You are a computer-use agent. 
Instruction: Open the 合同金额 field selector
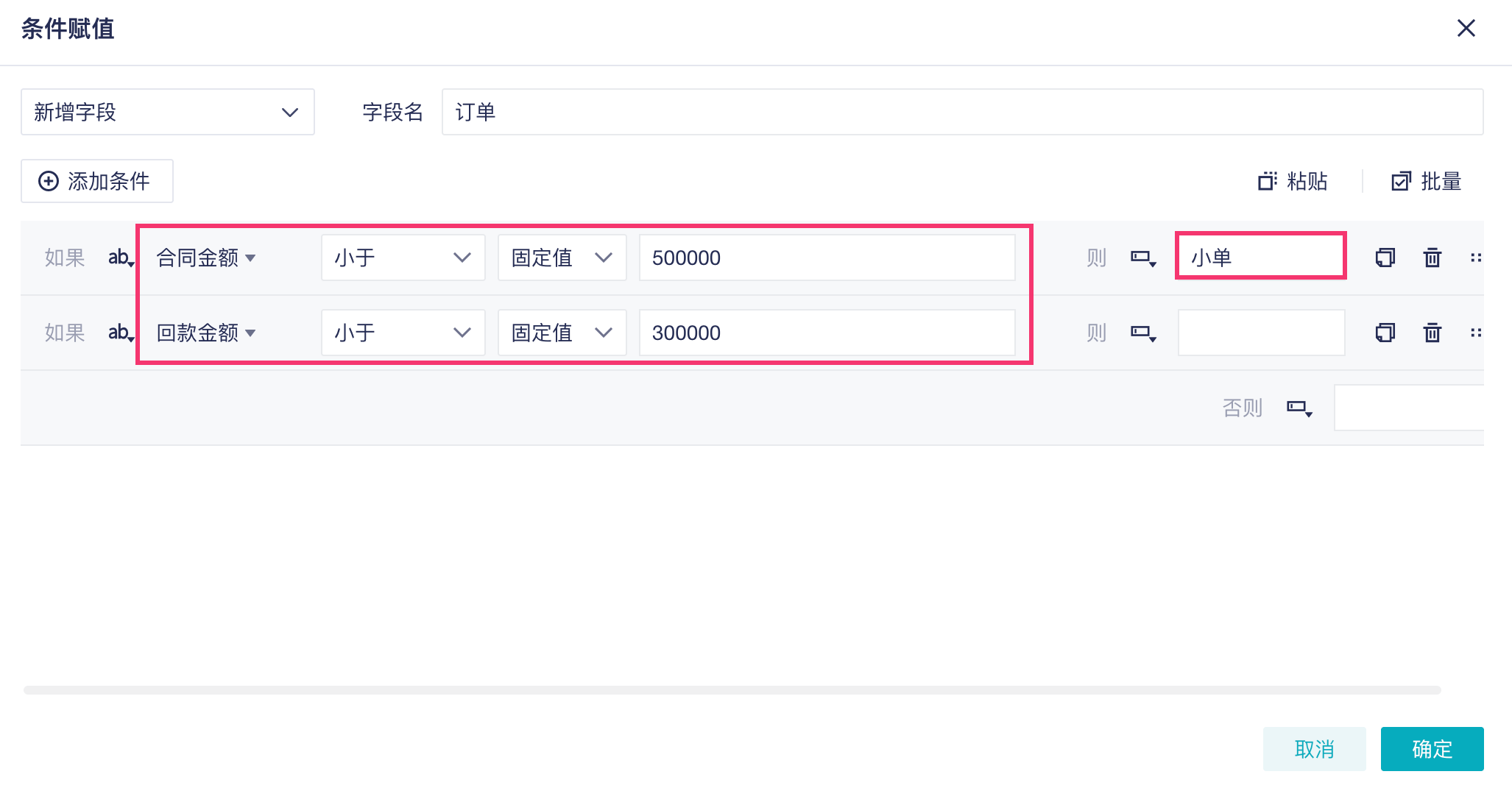206,258
